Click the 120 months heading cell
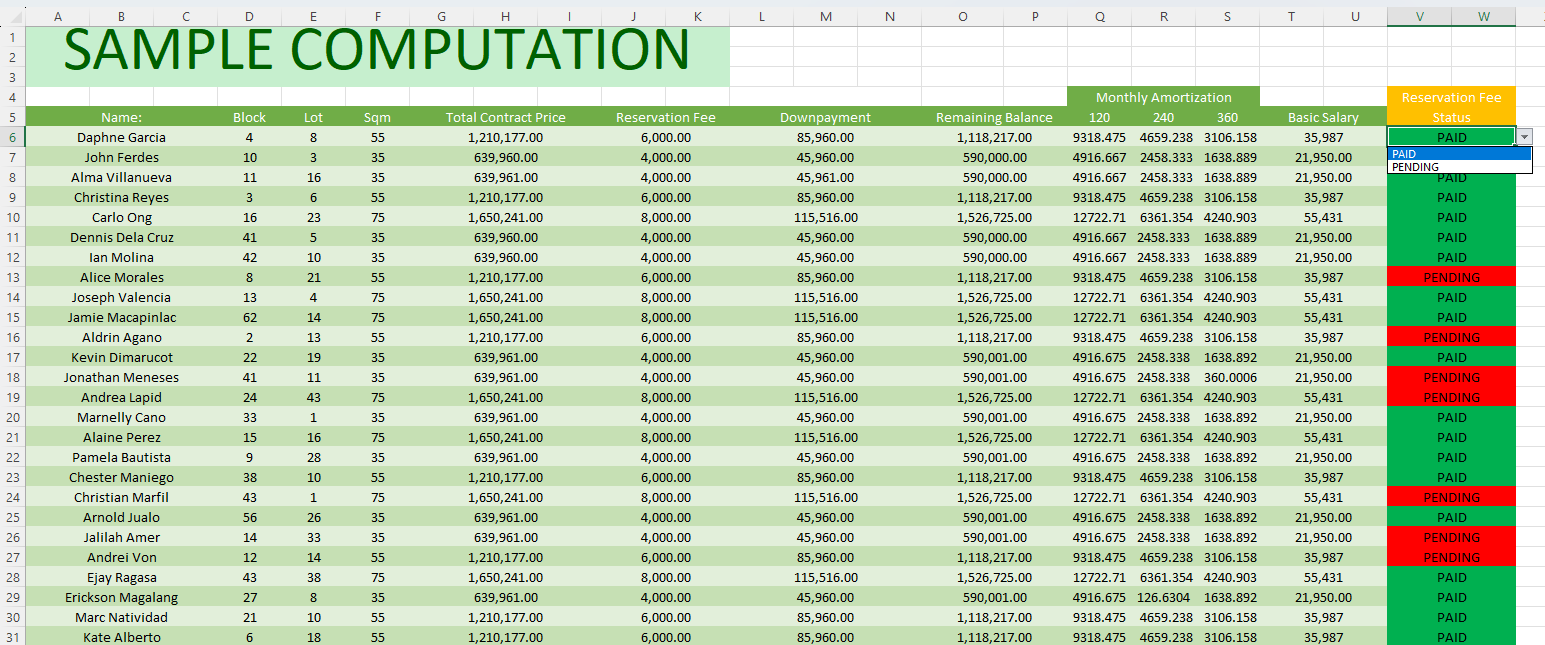 click(1099, 117)
